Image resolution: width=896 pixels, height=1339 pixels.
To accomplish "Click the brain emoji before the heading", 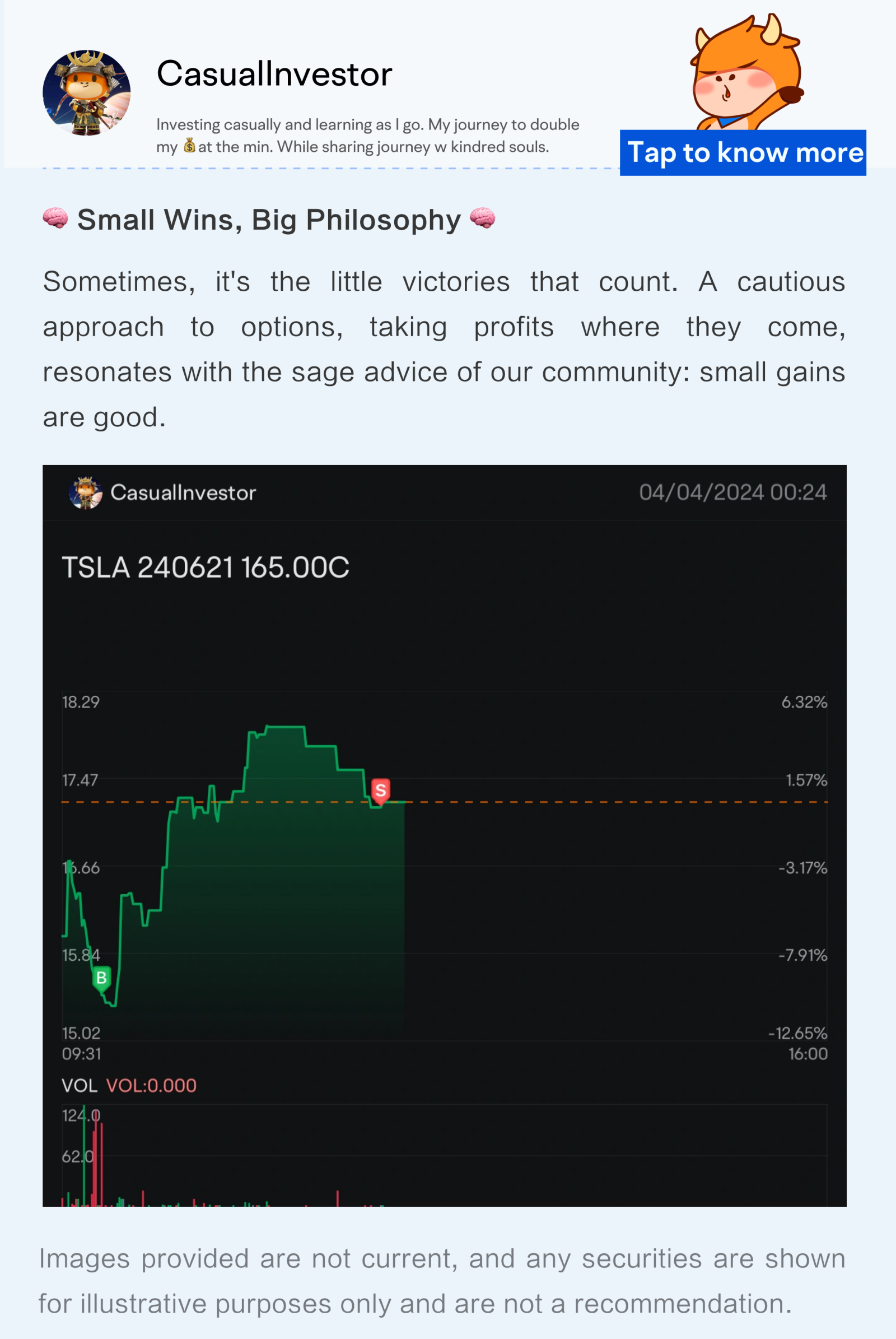I will click(x=55, y=220).
